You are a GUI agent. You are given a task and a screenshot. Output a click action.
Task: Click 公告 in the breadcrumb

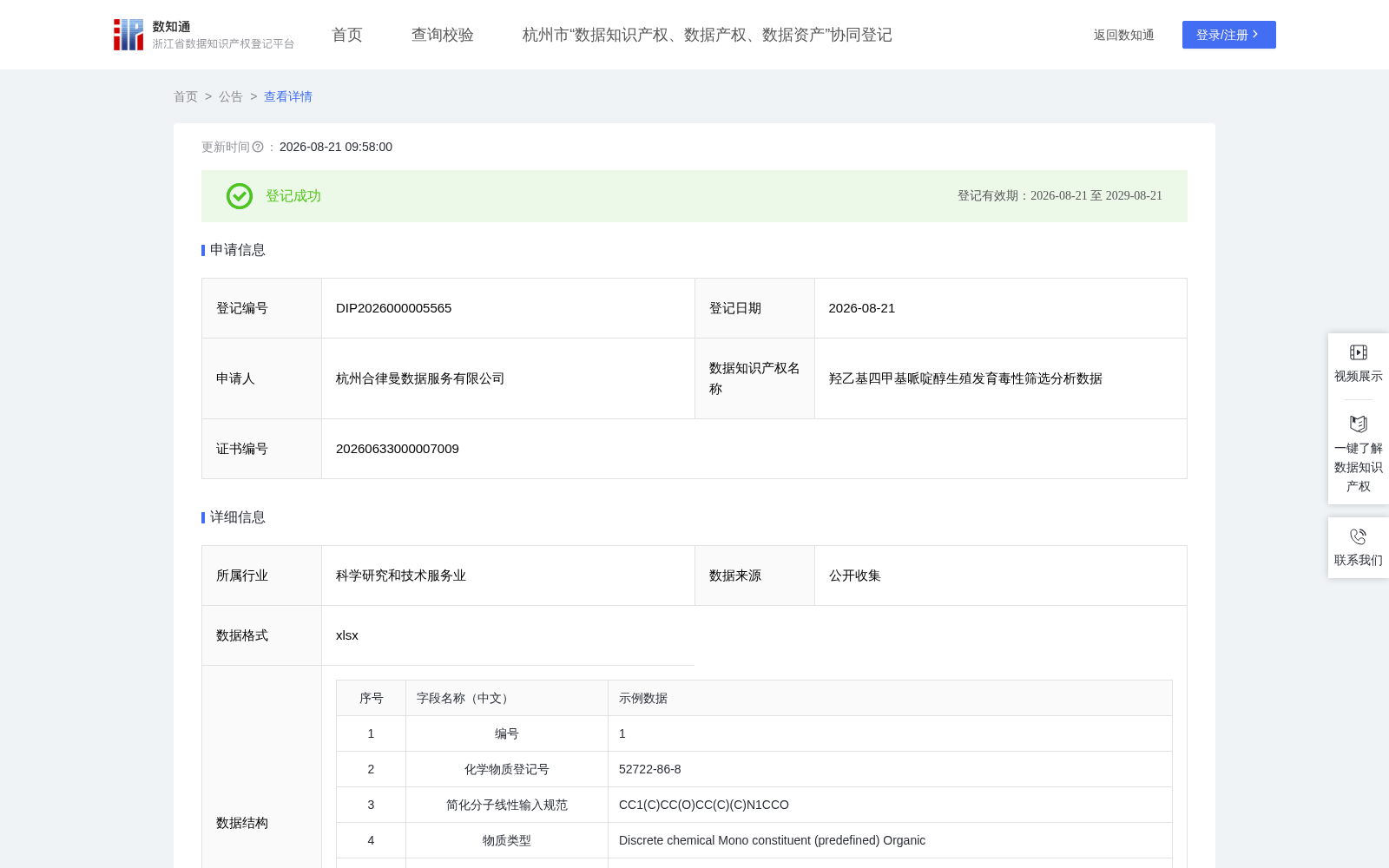click(x=231, y=96)
